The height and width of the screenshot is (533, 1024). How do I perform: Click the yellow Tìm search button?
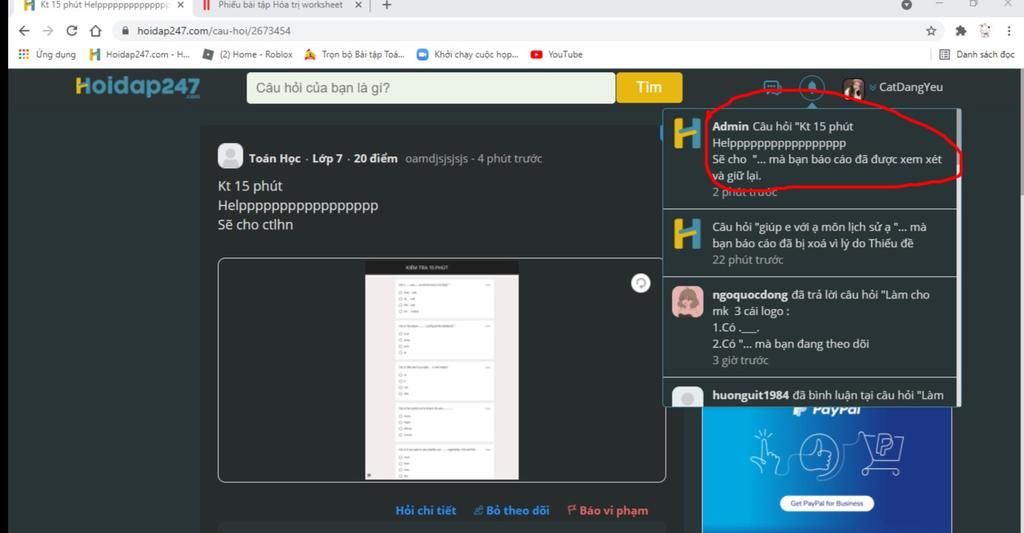pyautogui.click(x=650, y=88)
